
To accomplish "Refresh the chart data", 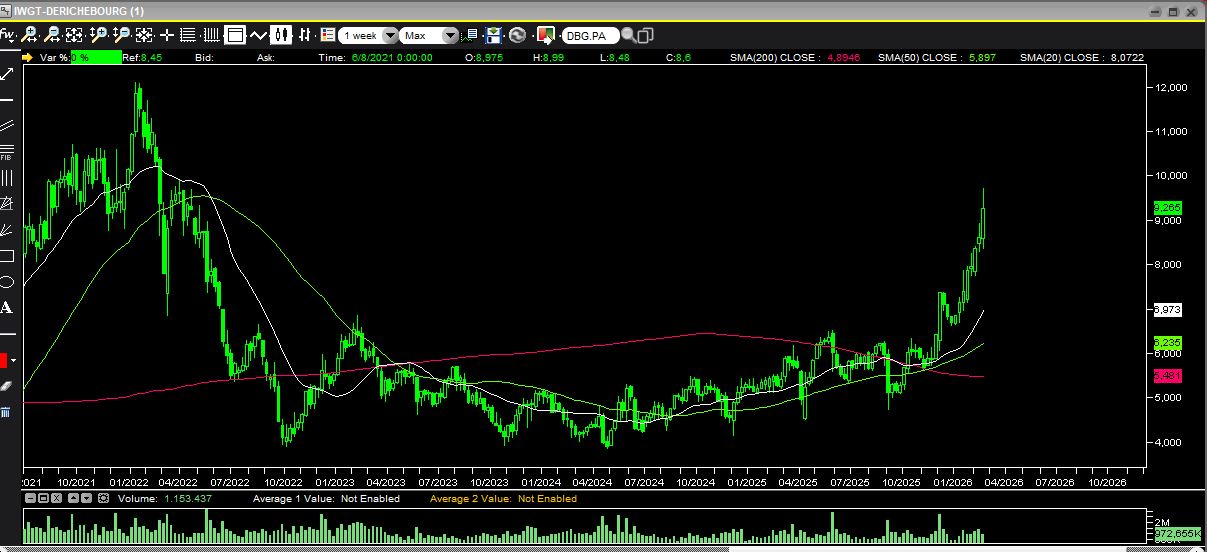I will click(517, 35).
